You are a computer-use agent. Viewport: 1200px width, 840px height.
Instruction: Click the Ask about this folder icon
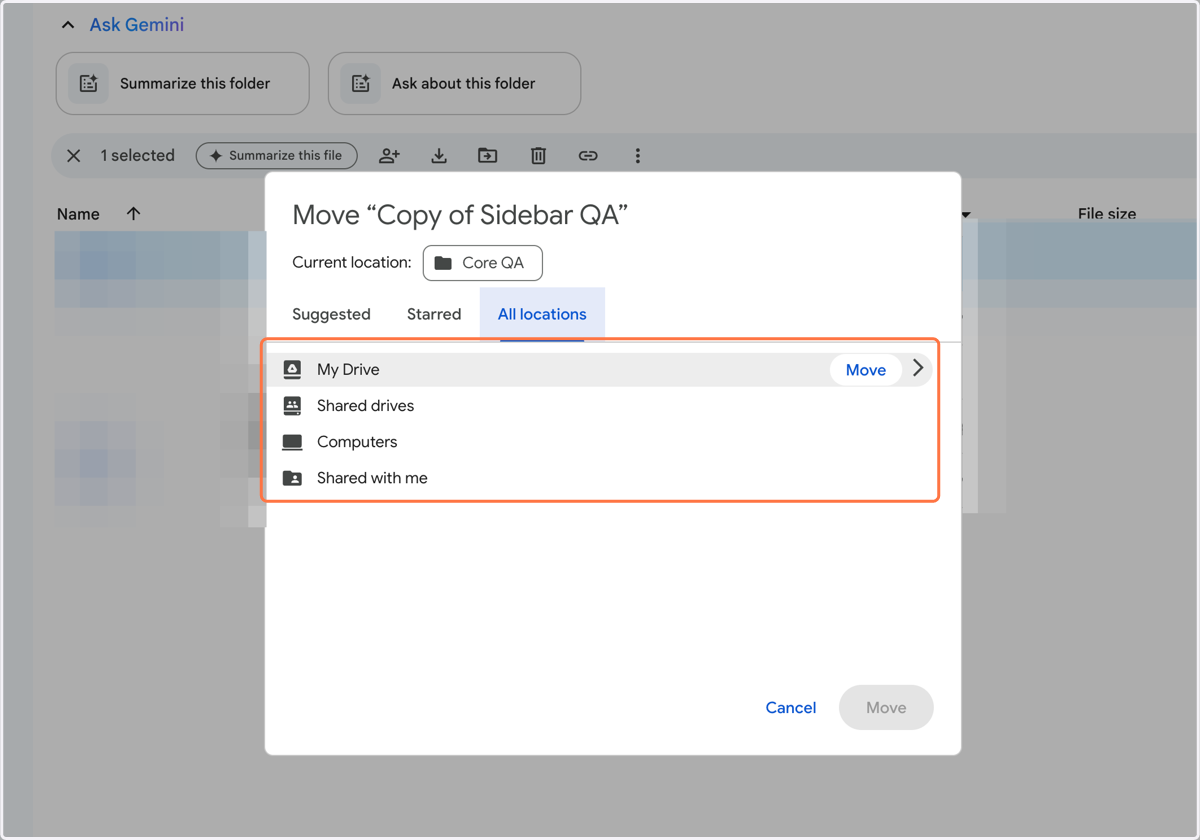click(x=360, y=84)
